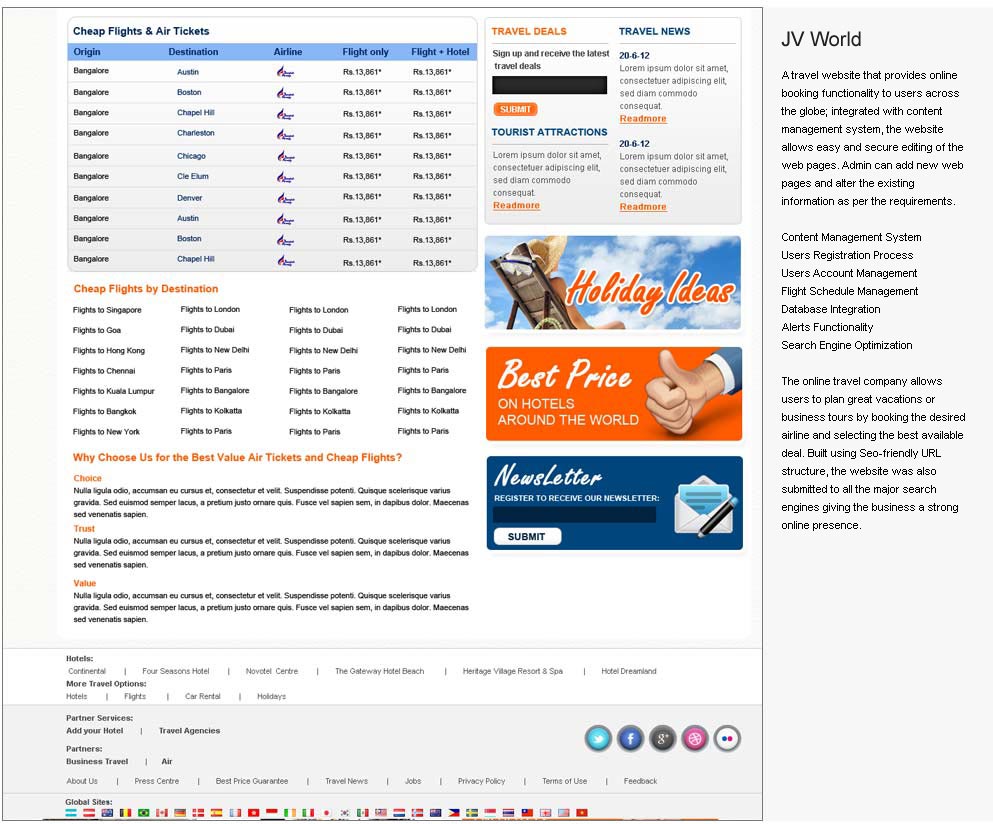Sort table by Airline column header
Image resolution: width=993 pixels, height=824 pixels.
tap(288, 52)
